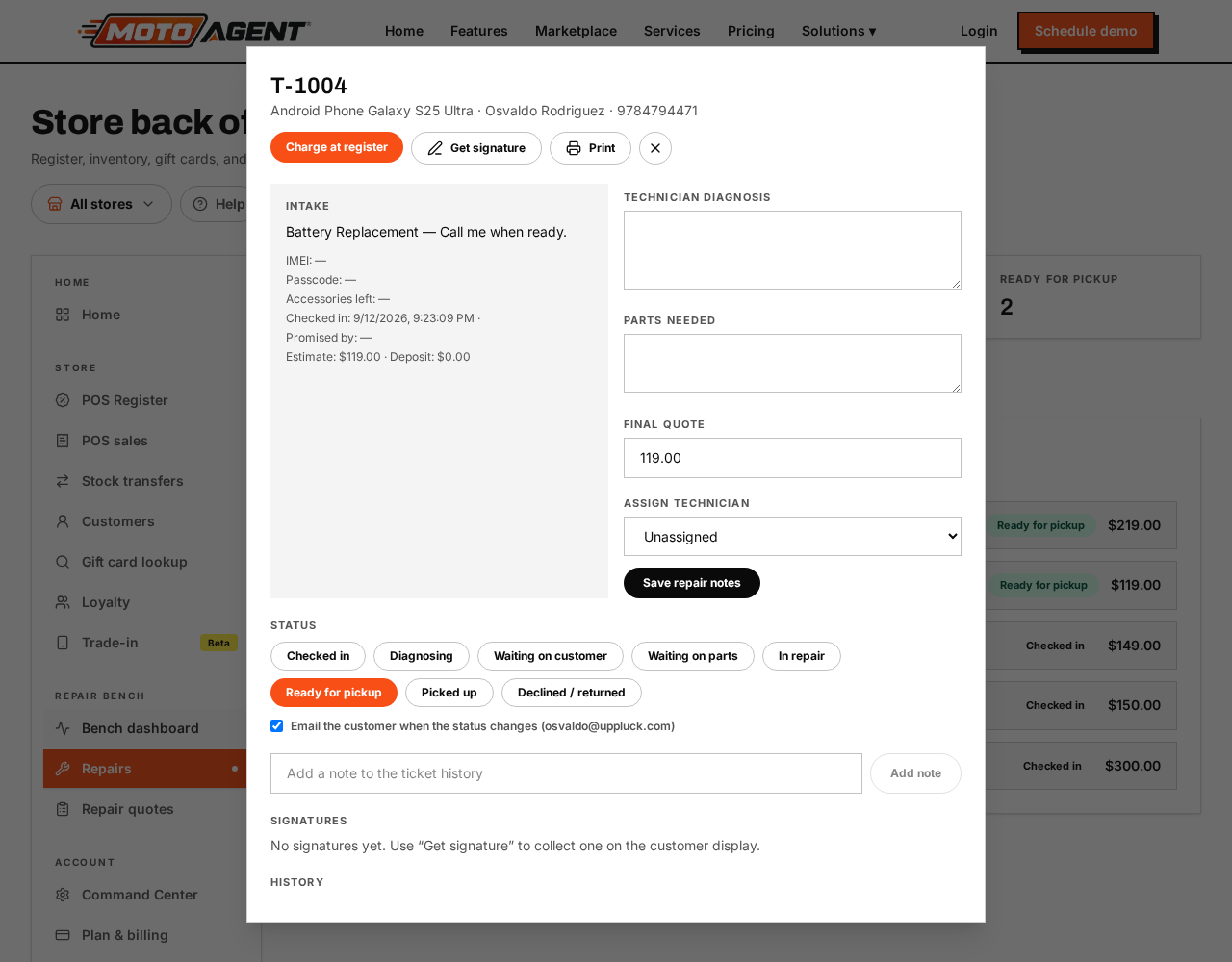Go to Marketplace in top navigation
This screenshot has width=1232, height=962.
click(576, 31)
